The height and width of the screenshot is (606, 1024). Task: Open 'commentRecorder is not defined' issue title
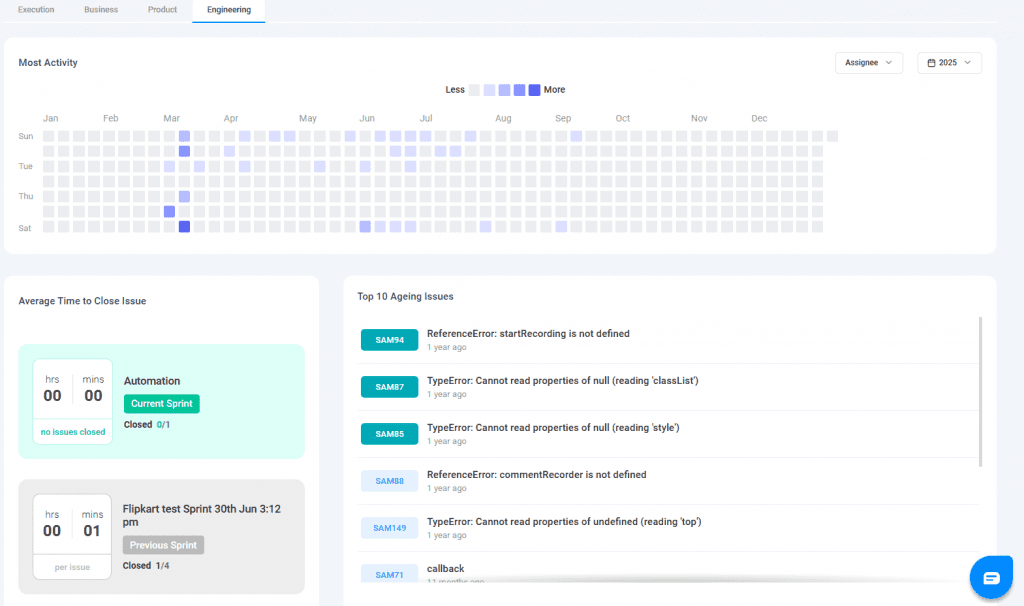point(536,475)
